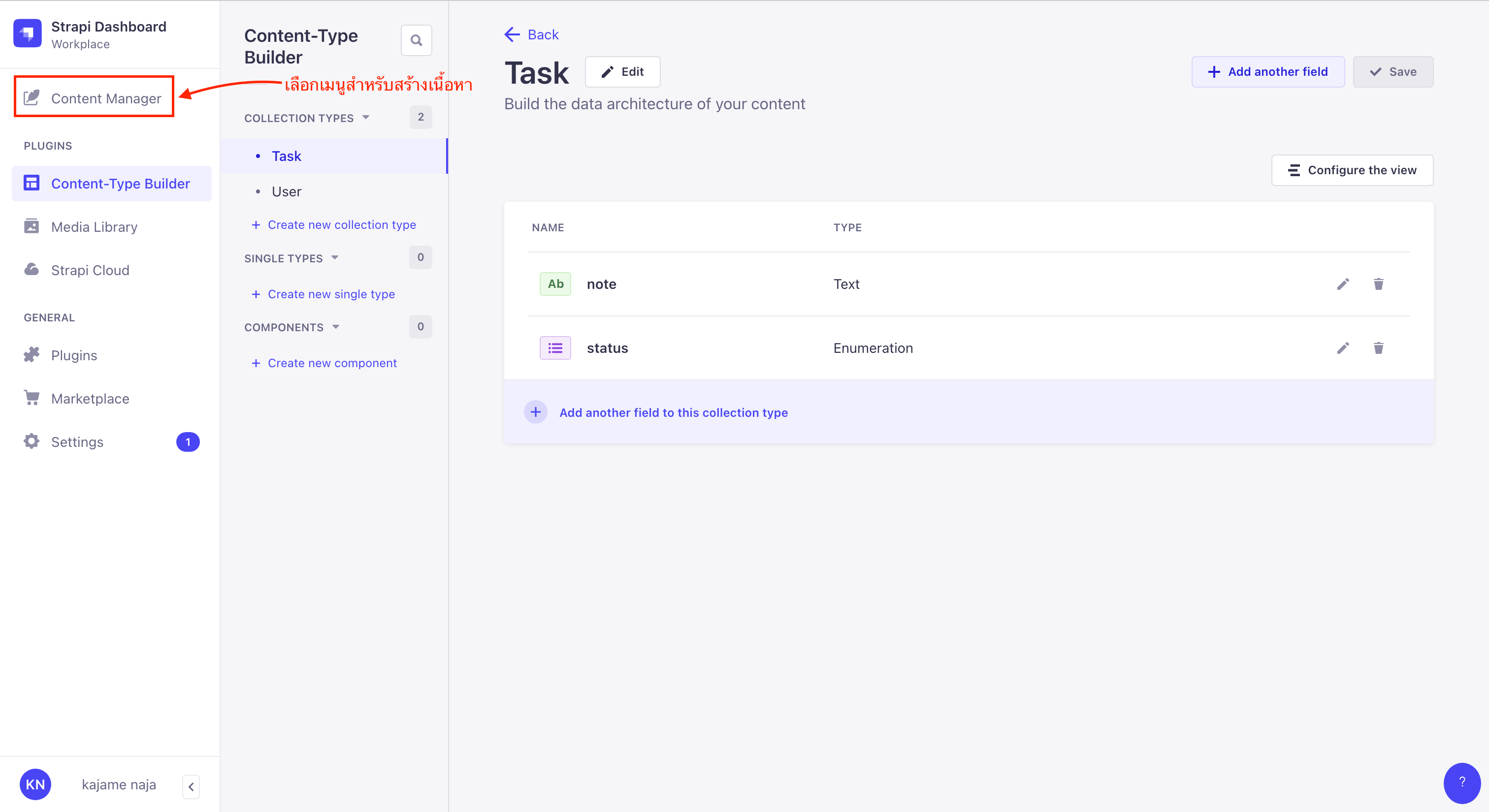This screenshot has width=1489, height=812.
Task: Click the kajame naja username
Action: [119, 784]
